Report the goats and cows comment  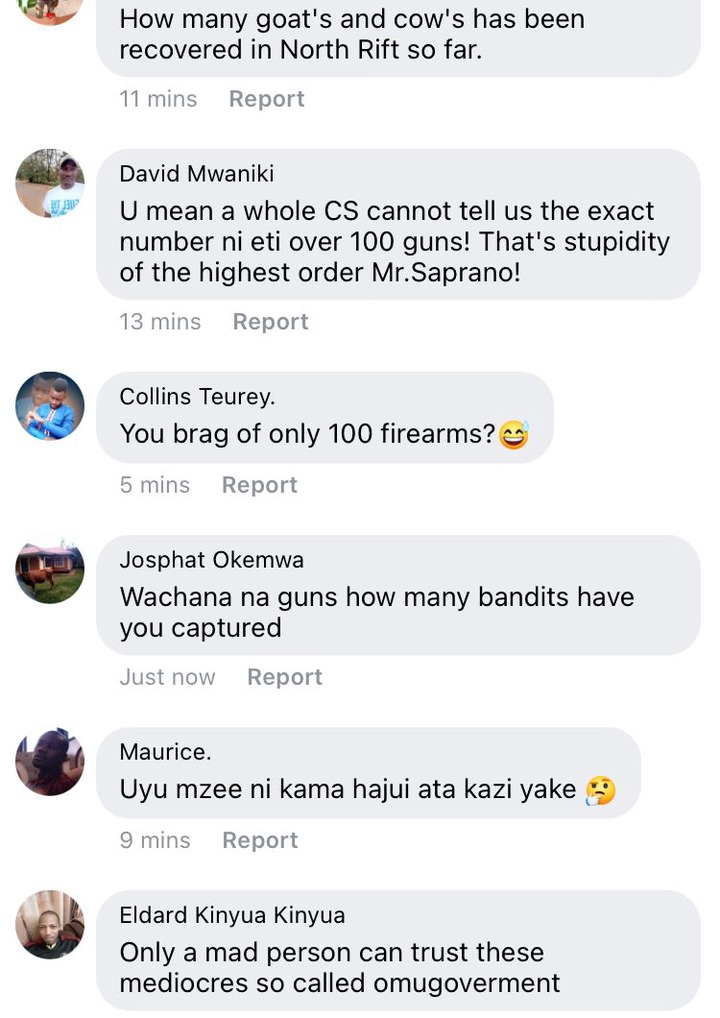coord(266,99)
